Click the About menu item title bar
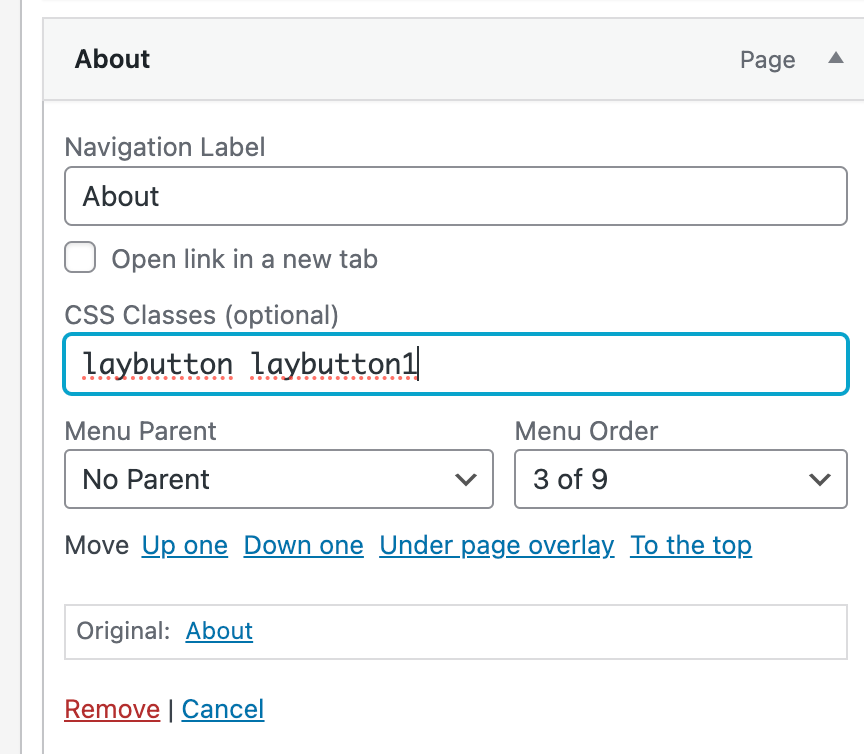Viewport: 864px width, 754px height. tap(400, 59)
